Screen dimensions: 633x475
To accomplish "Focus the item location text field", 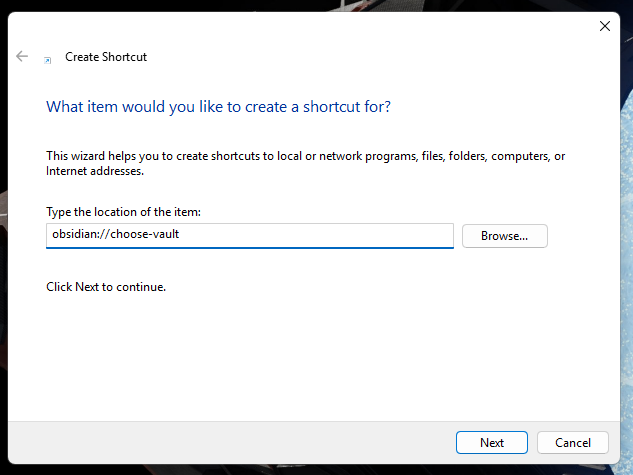I will 250,236.
